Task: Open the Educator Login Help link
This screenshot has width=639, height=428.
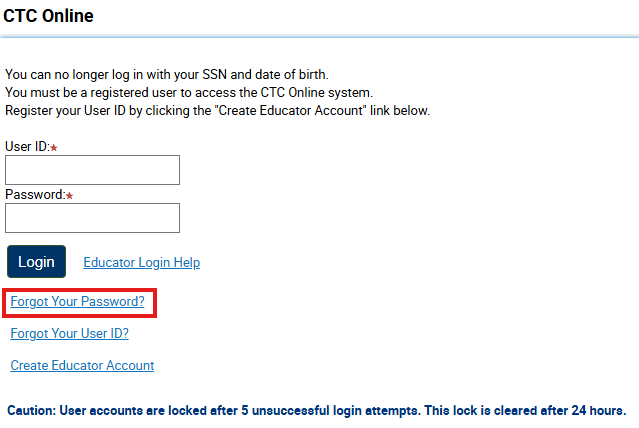Action: [x=141, y=263]
